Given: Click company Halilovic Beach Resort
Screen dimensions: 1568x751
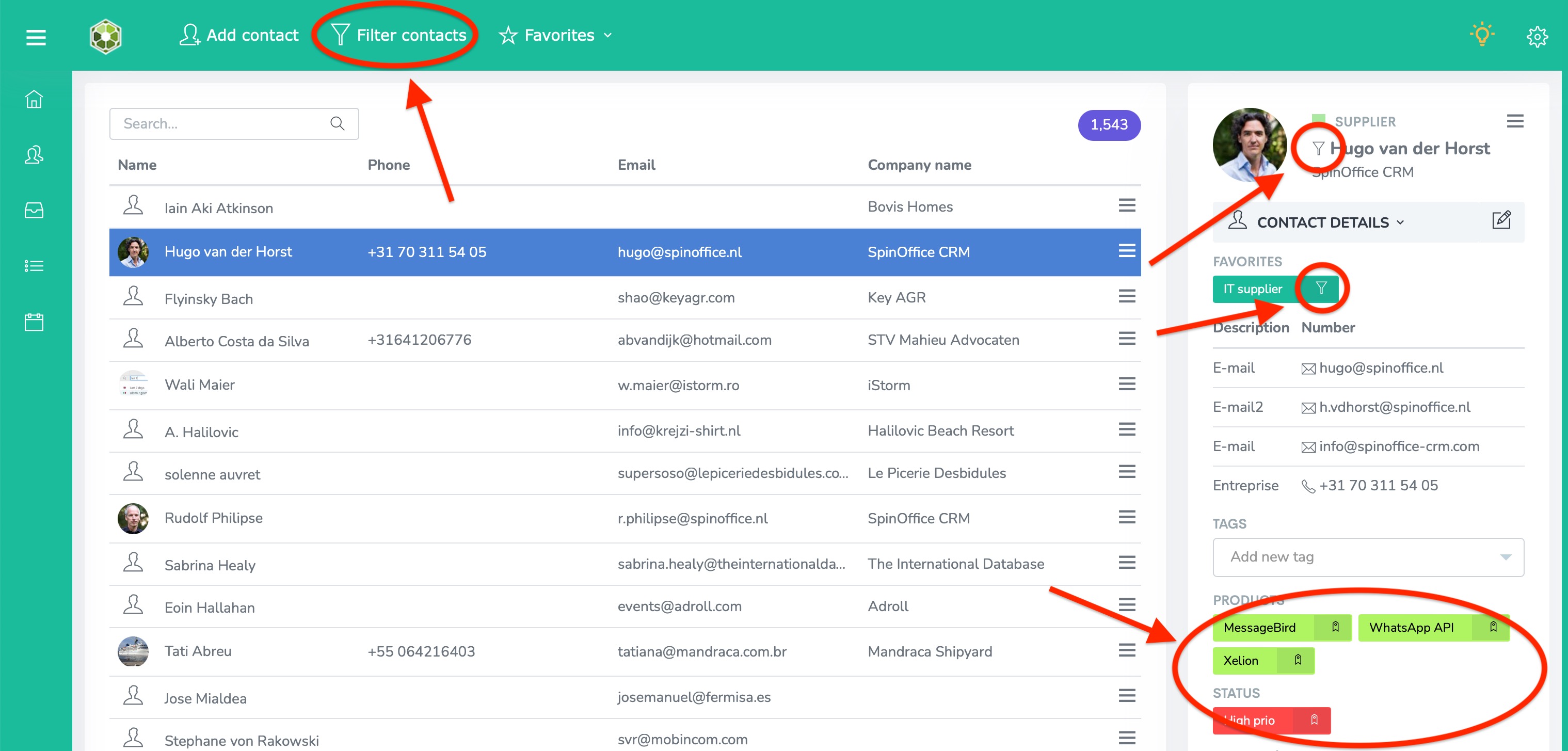Looking at the screenshot, I should click(x=940, y=431).
